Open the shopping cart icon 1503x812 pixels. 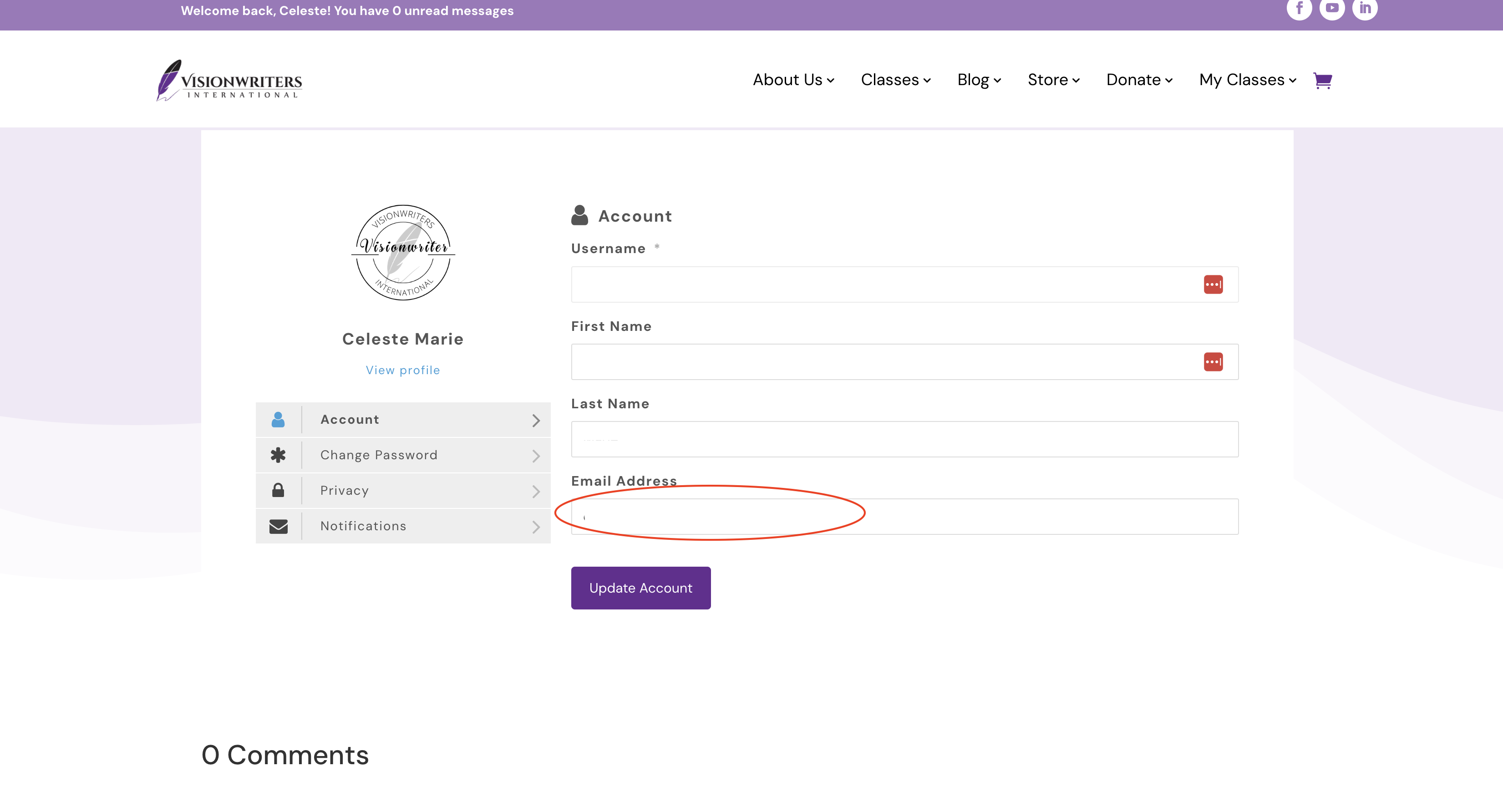tap(1322, 80)
